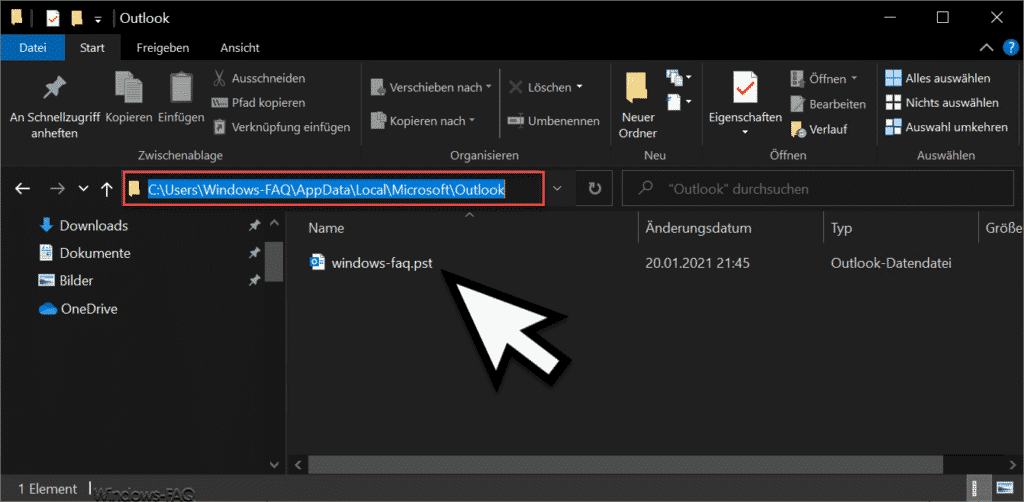Navigate forward with the right arrow
Image resolution: width=1024 pixels, height=502 pixels.
click(57, 189)
